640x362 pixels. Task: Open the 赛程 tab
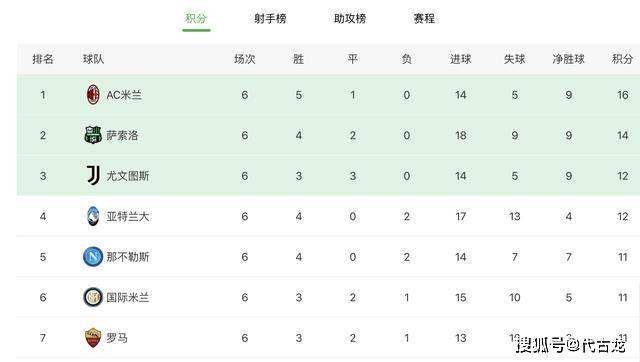tap(424, 18)
